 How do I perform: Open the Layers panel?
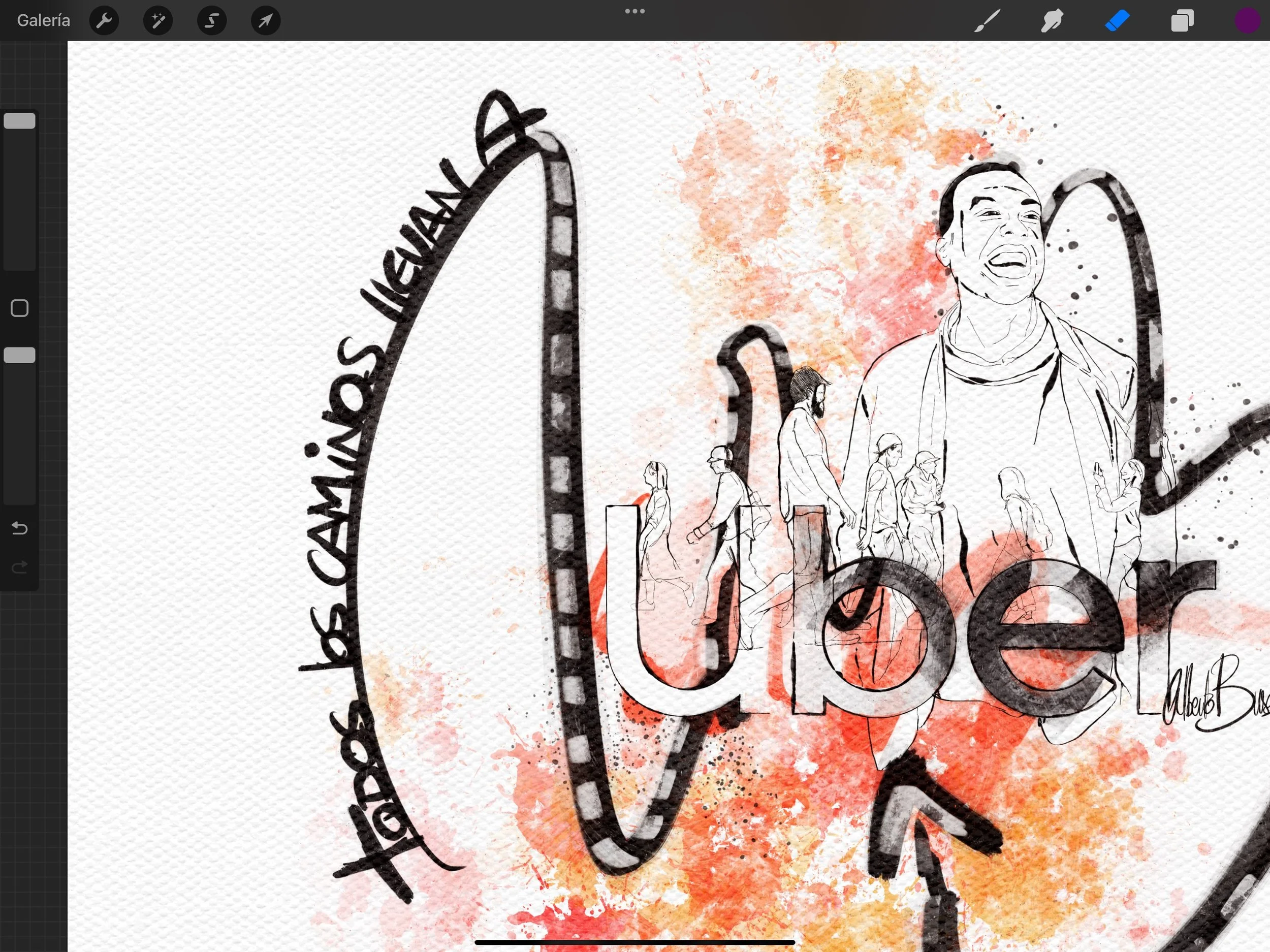(1182, 21)
